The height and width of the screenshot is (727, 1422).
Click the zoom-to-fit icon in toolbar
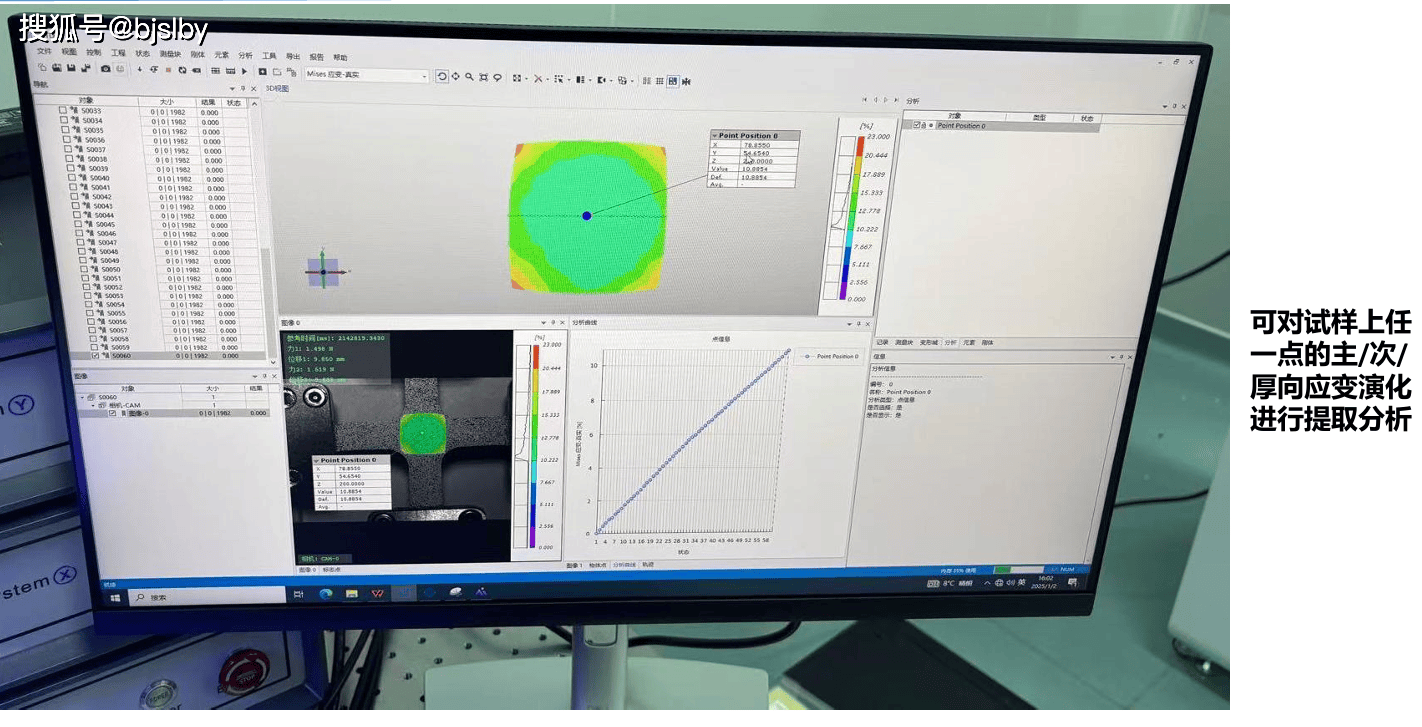click(483, 77)
